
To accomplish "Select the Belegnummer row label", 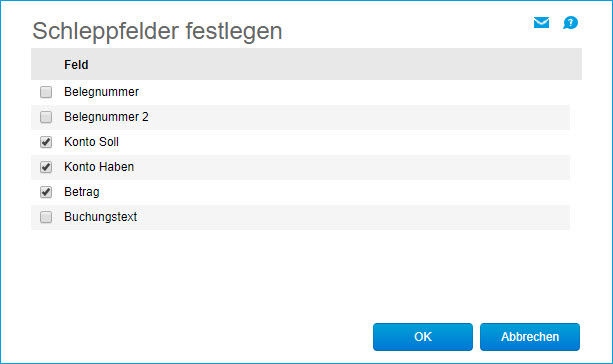I will pyautogui.click(x=101, y=92).
